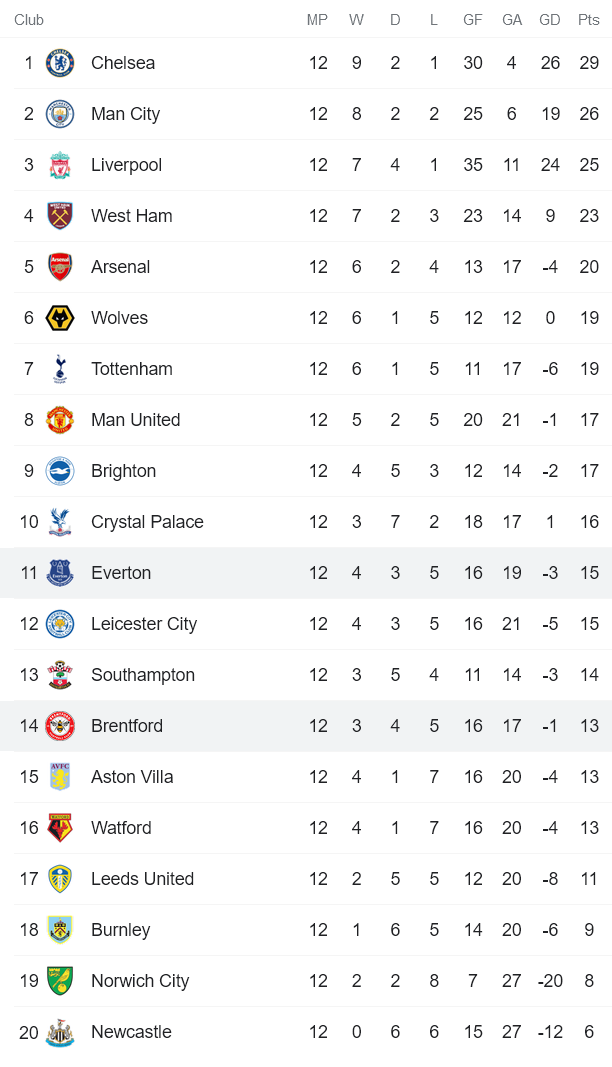Screen dimensions: 612x1067
Task: Select the Liverpool crest icon
Action: (x=60, y=165)
